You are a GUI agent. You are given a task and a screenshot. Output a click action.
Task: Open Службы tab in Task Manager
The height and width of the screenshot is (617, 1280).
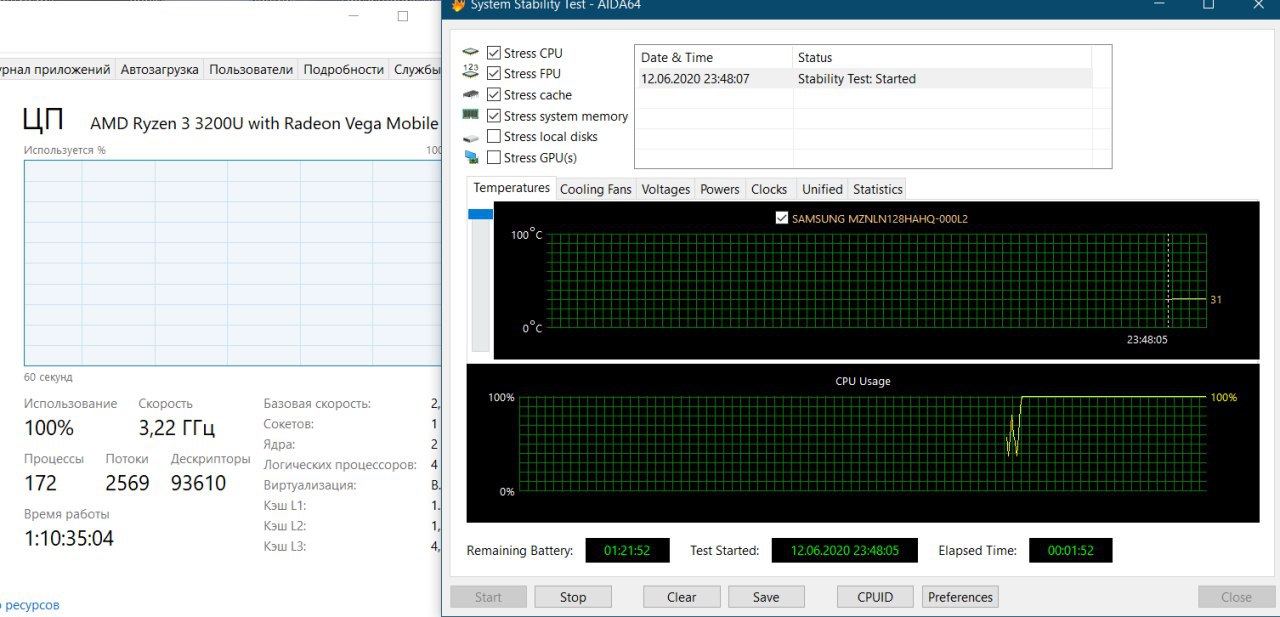[417, 70]
